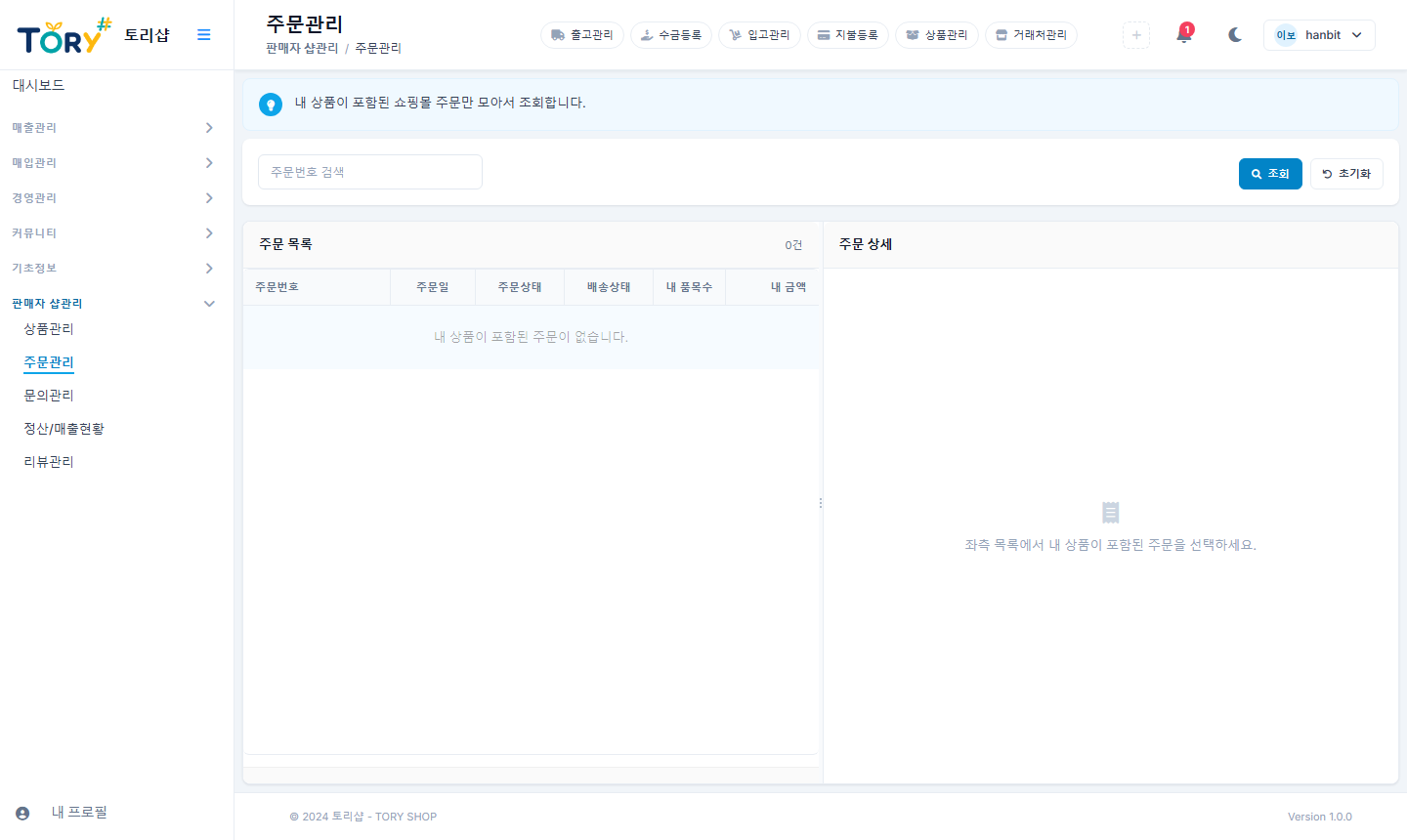Click the receipt icon in 주문 상세
This screenshot has height=840, width=1407.
pos(1110,513)
